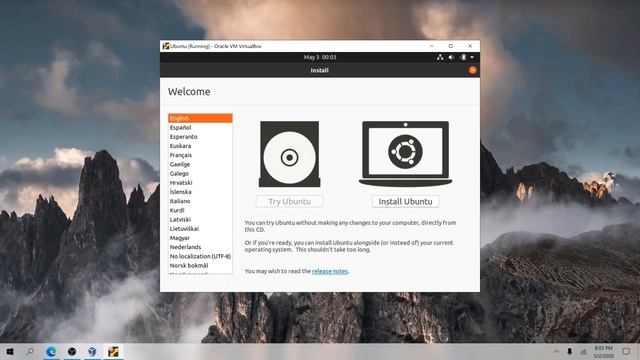
Task: Select Esperanto in the language list
Action: [x=200, y=137]
